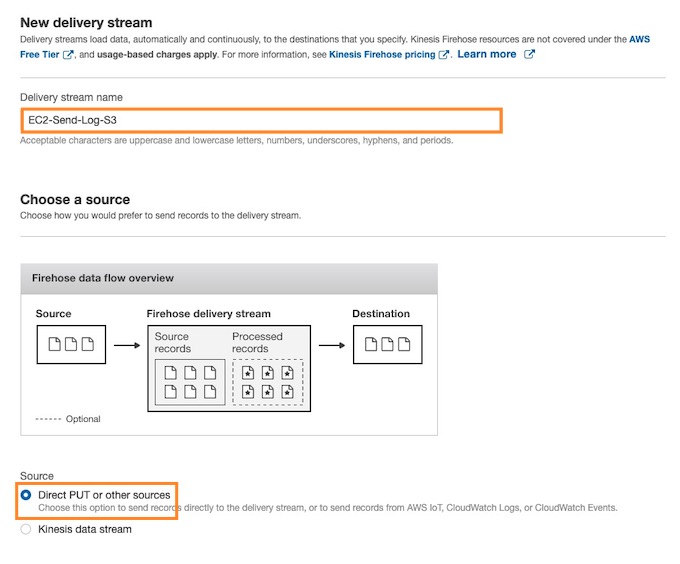680x564 pixels.
Task: Click the dashed Optional legend in diagram
Action: tap(68, 419)
